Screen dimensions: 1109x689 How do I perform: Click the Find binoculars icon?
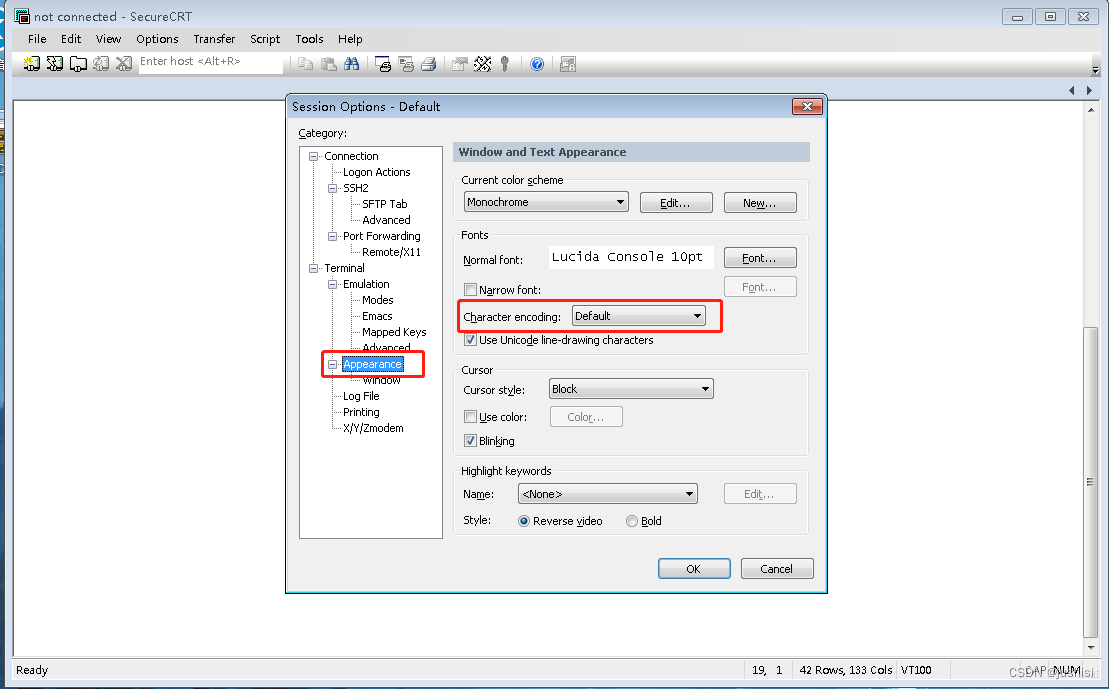click(352, 64)
